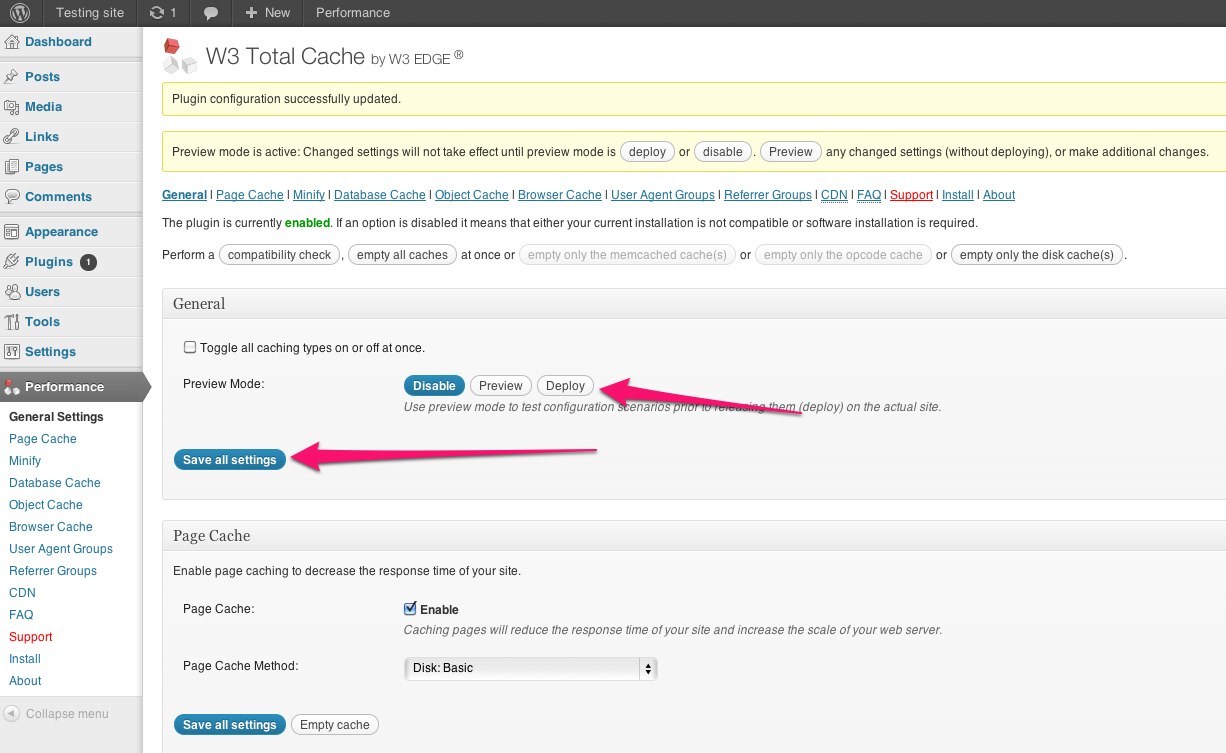Click the Collapse menu arrow icon
Image resolution: width=1226 pixels, height=753 pixels.
[x=12, y=714]
